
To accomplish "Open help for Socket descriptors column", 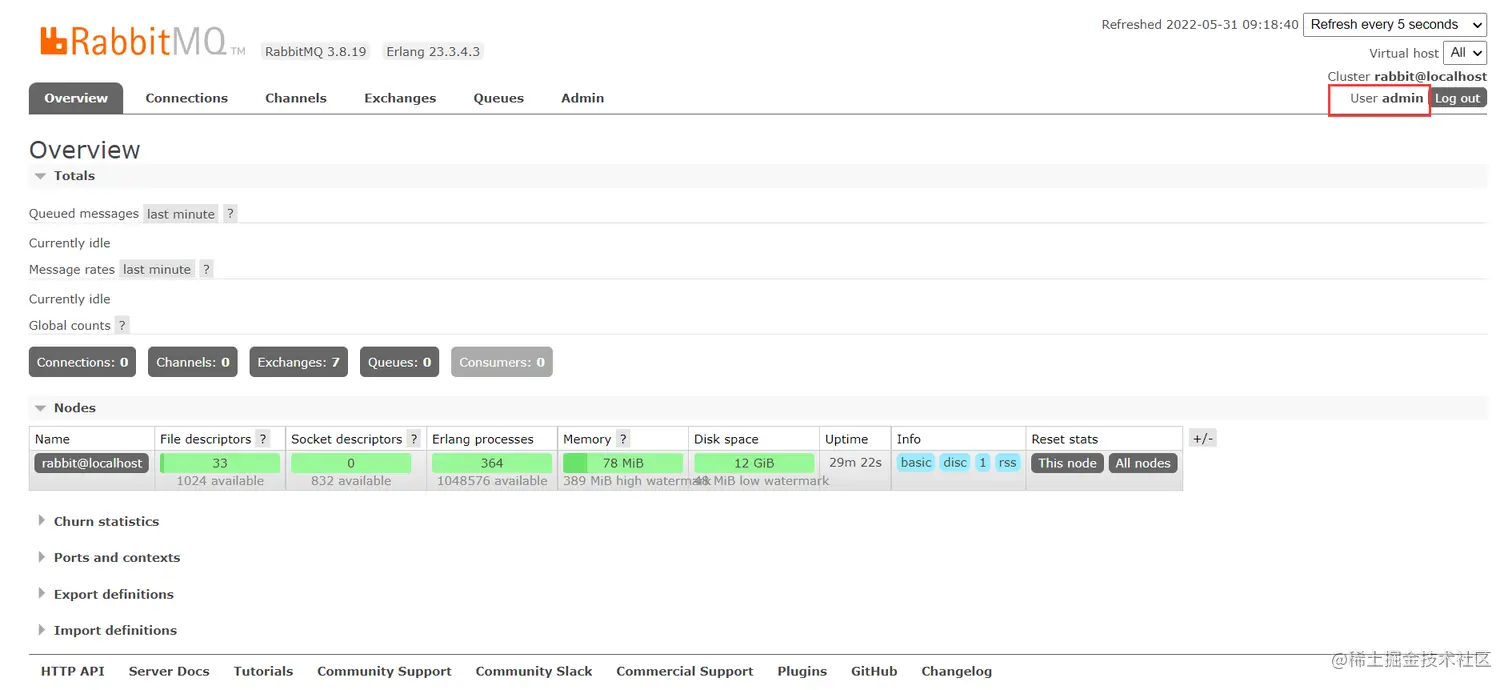I will click(414, 439).
